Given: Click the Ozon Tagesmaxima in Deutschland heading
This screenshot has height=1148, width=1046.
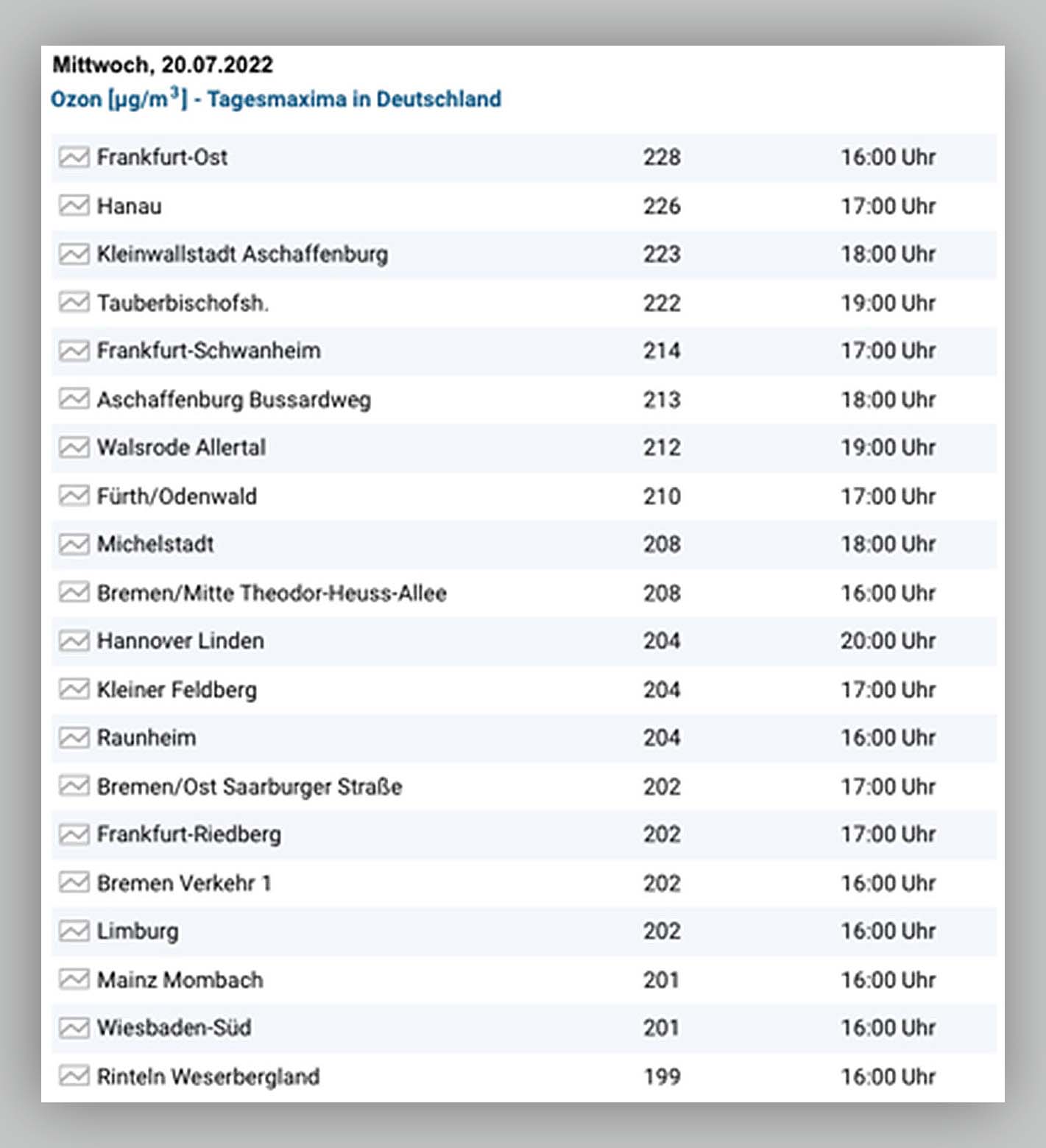Looking at the screenshot, I should [275, 99].
